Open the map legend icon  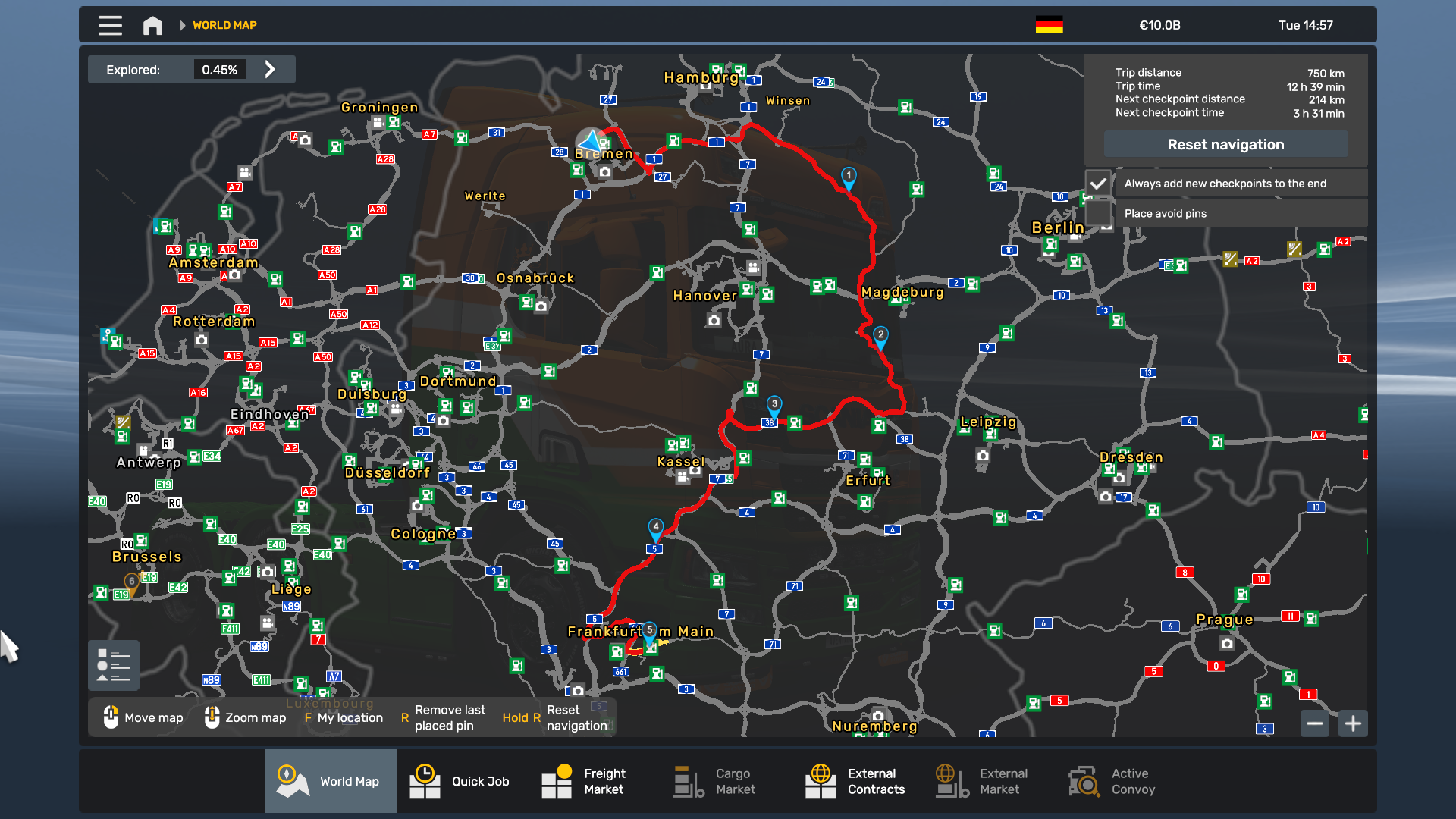[x=114, y=665]
